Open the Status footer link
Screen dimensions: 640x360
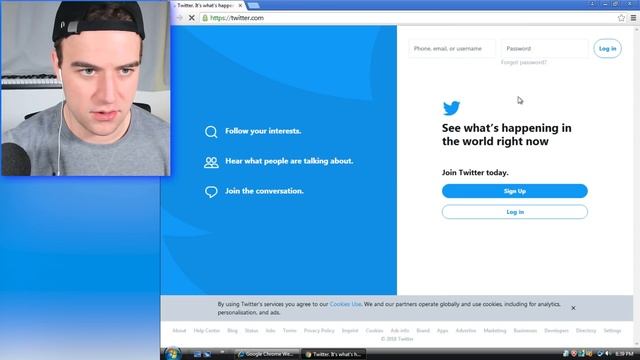tap(251, 331)
